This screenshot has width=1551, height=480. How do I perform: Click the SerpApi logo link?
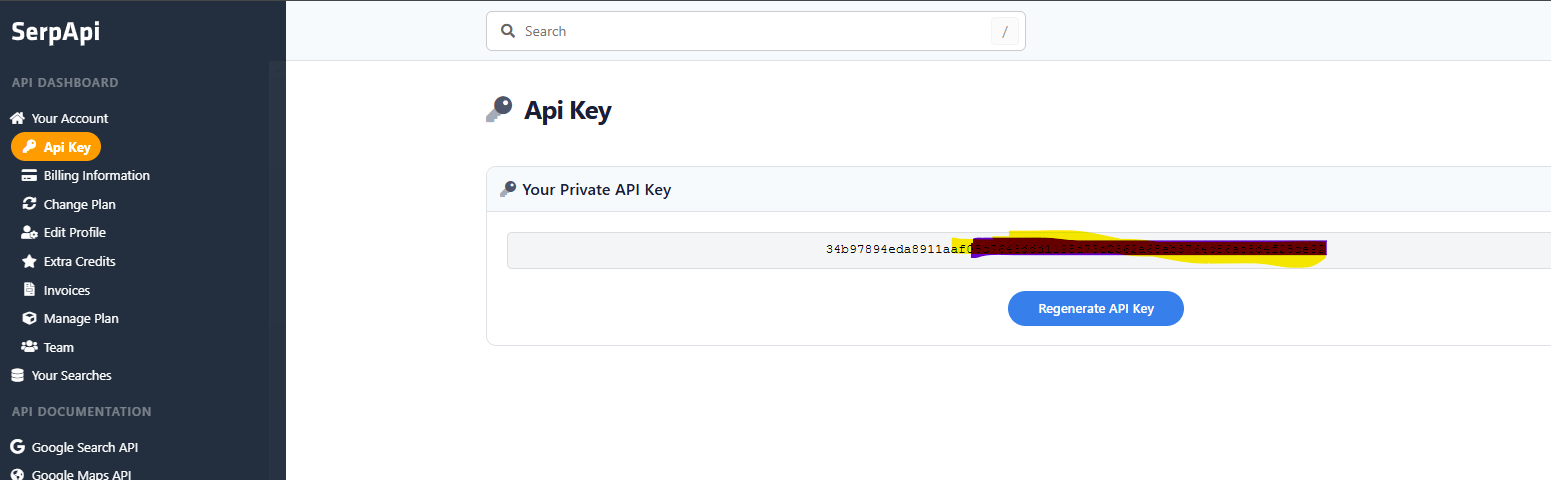56,32
